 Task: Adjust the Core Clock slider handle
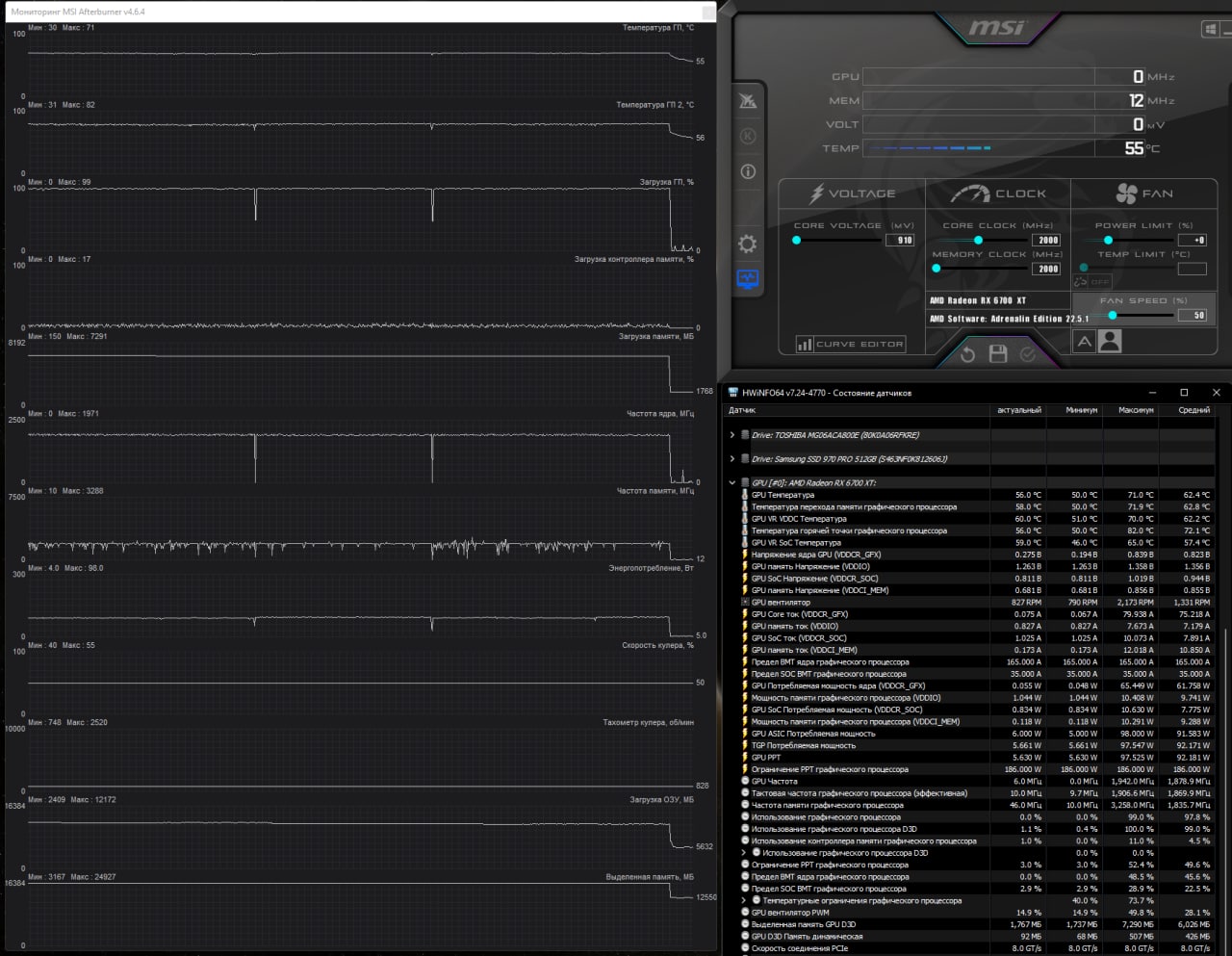pyautogui.click(x=979, y=241)
